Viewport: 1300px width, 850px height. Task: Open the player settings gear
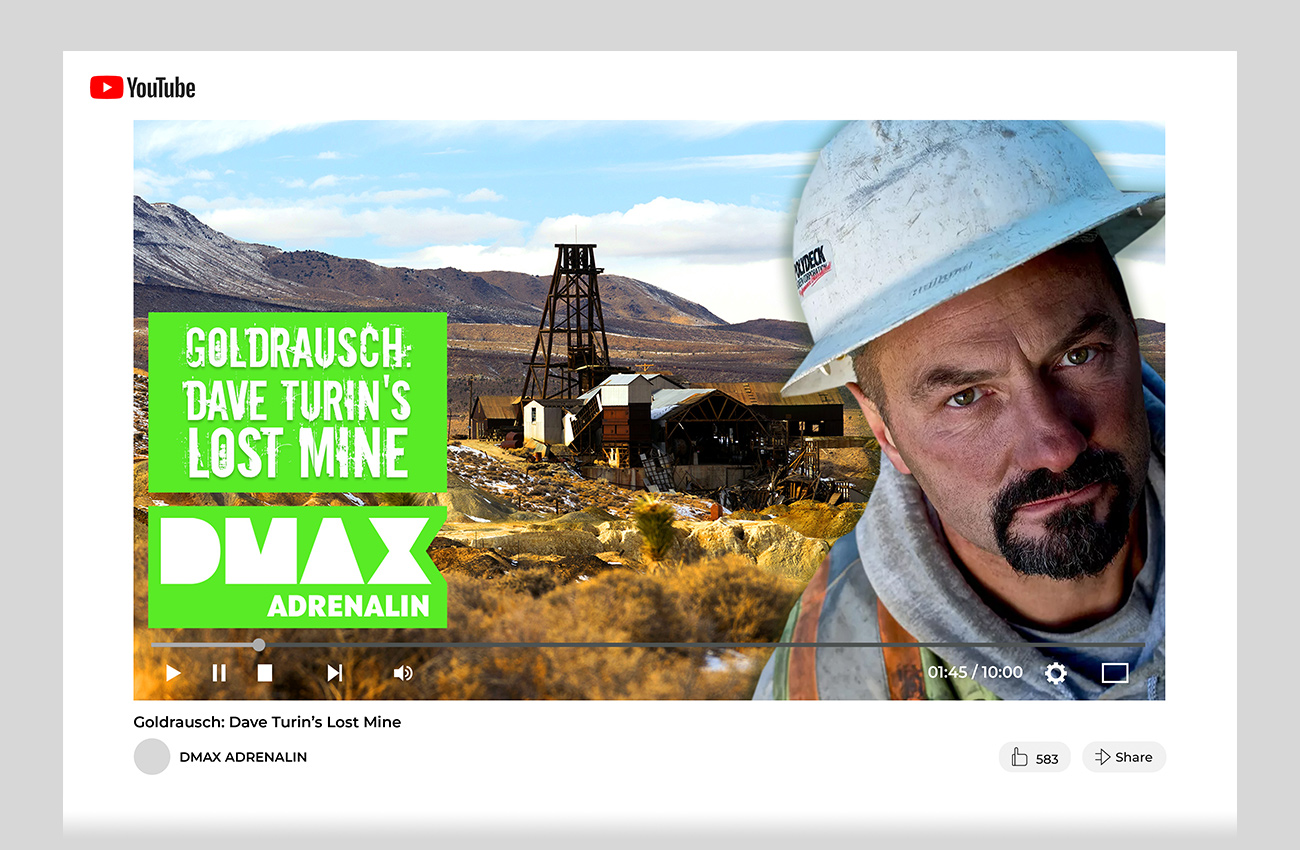(1055, 673)
